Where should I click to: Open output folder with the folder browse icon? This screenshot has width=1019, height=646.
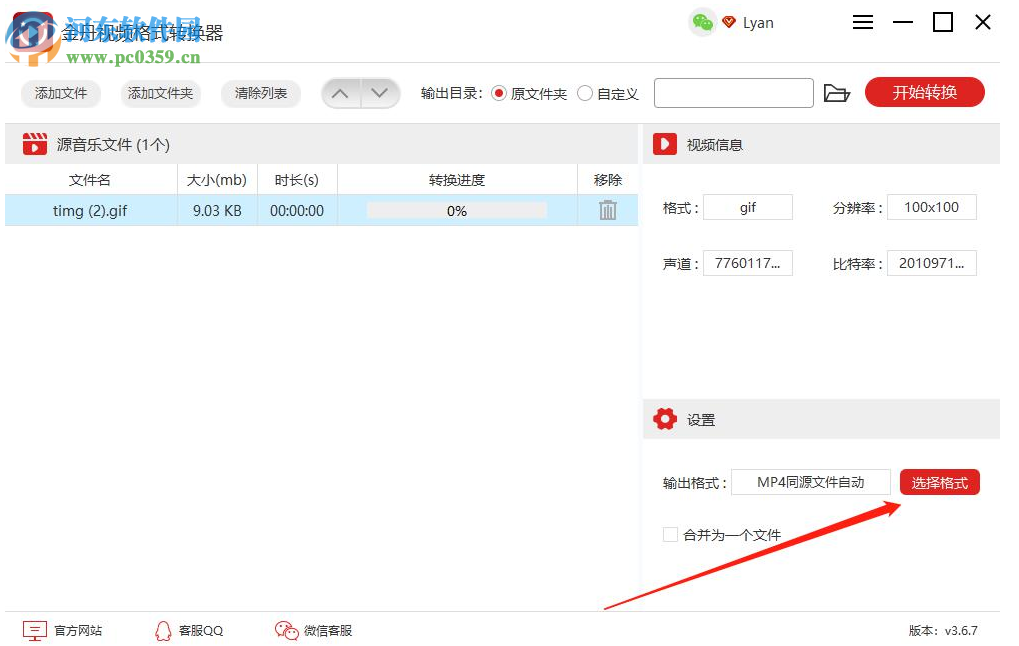click(837, 93)
